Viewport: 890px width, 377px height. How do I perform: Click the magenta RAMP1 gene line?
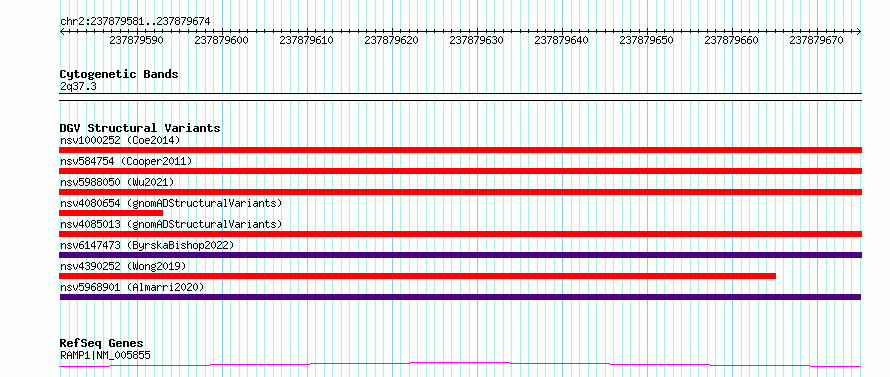click(x=460, y=365)
